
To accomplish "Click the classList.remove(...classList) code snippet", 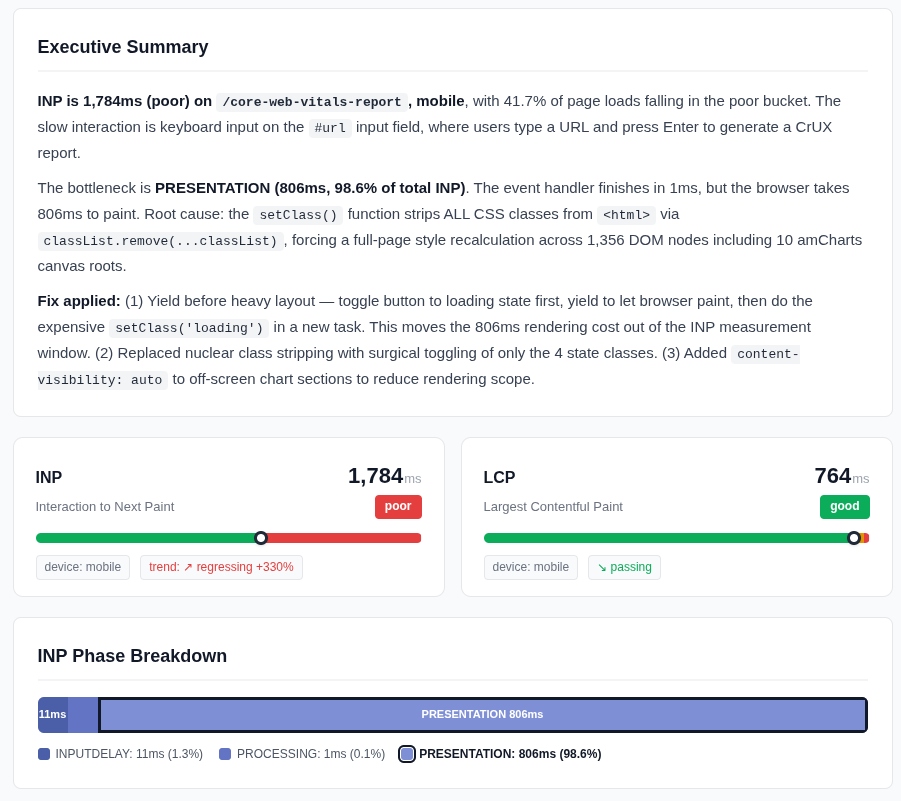I will click(160, 241).
